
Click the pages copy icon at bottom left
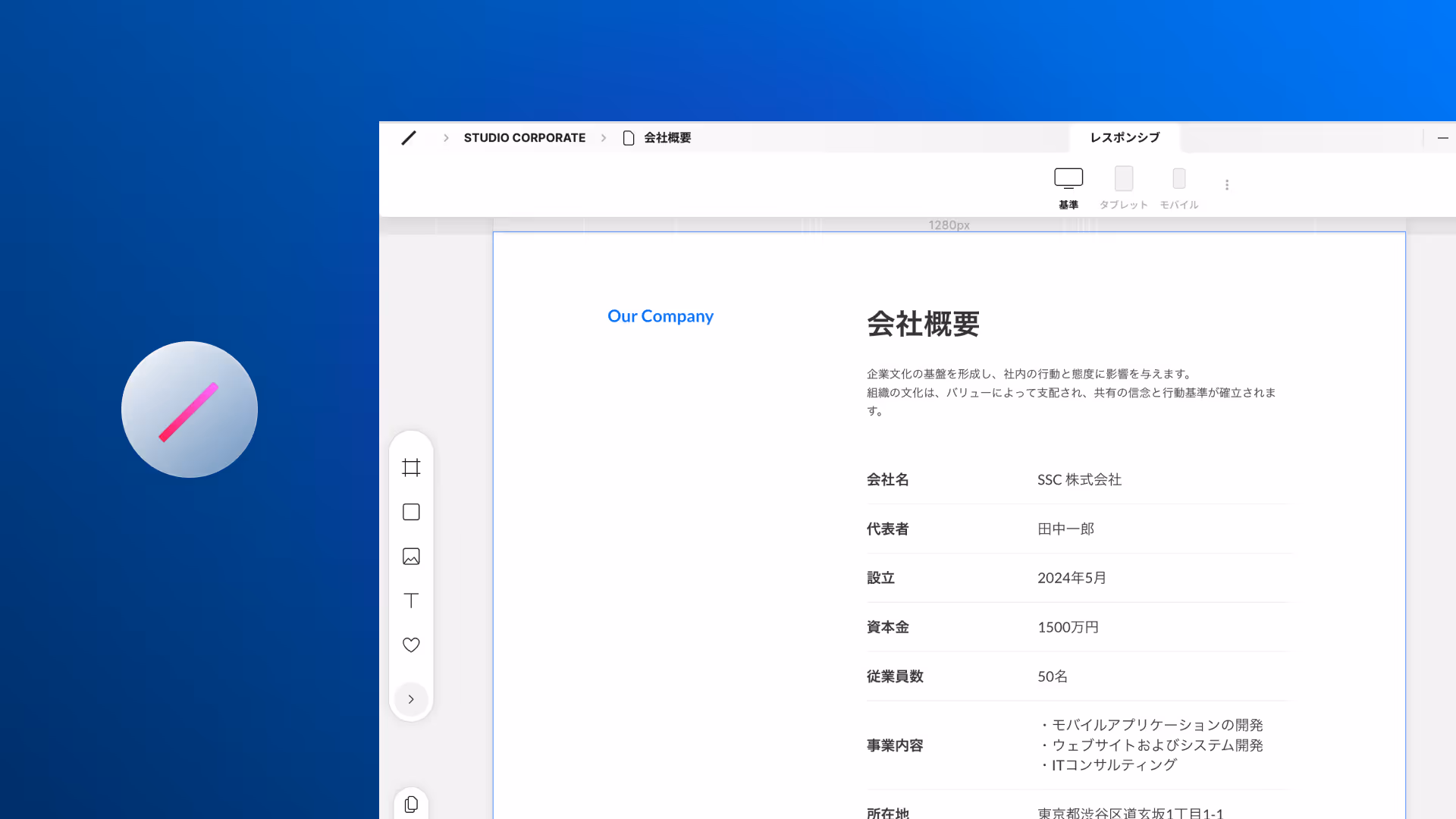coord(411,805)
